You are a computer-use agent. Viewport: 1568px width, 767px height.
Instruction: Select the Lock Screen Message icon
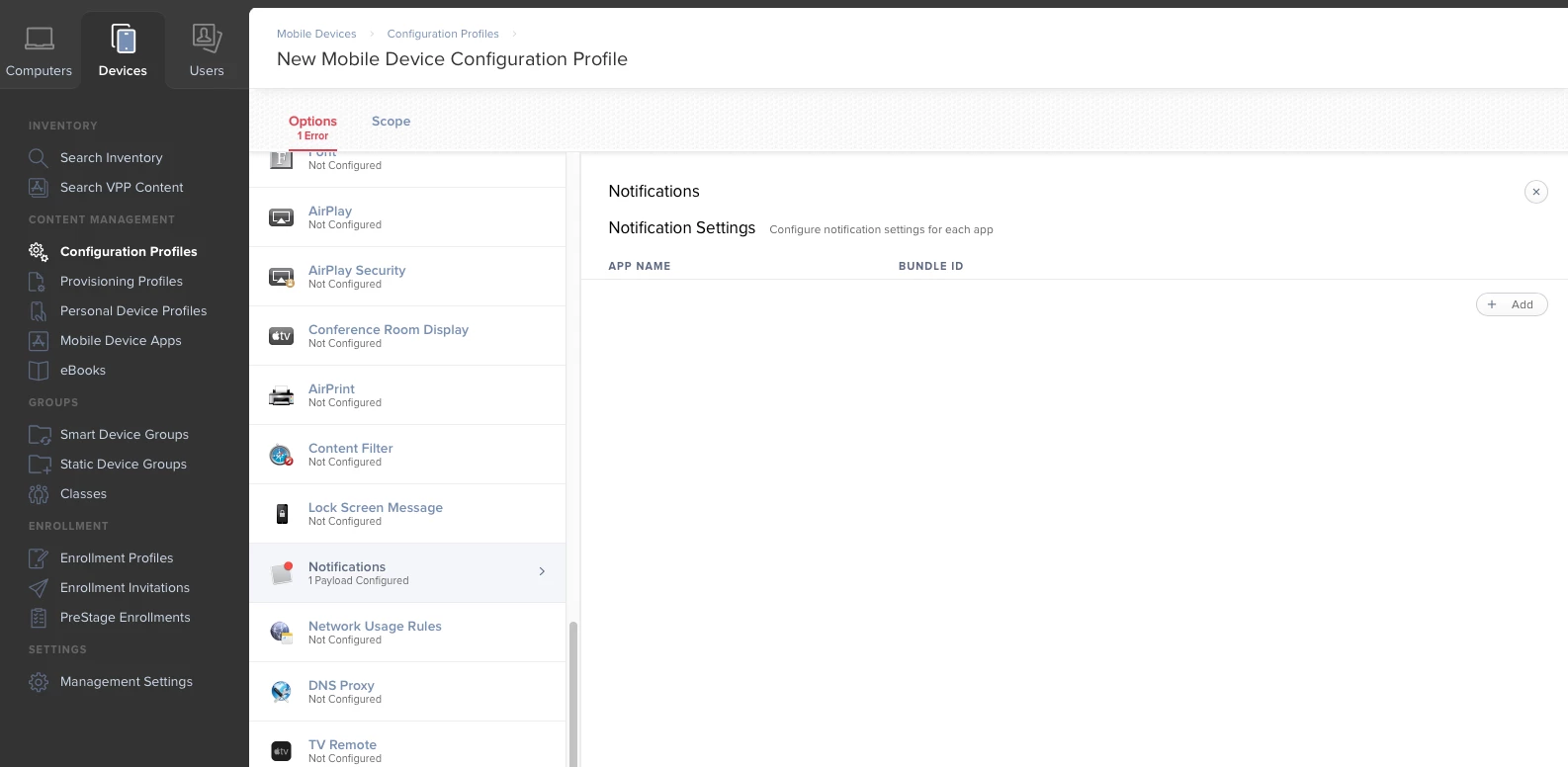pyautogui.click(x=282, y=514)
